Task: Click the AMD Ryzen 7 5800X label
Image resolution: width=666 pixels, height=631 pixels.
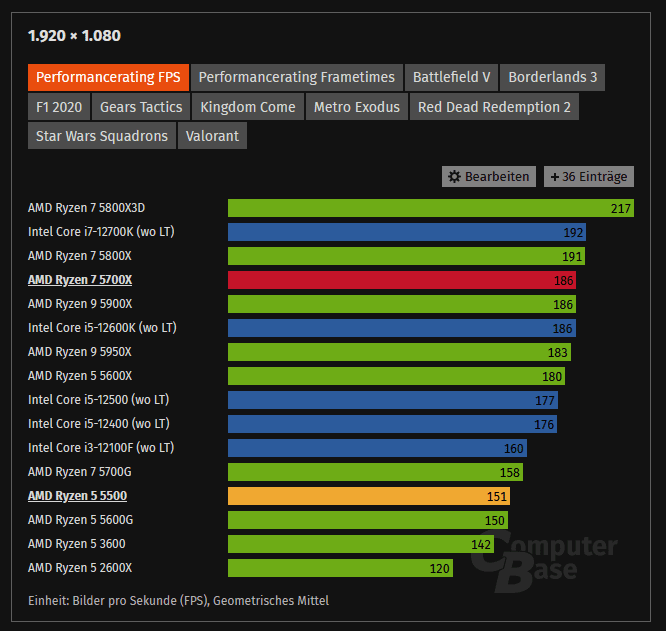Action: coord(80,256)
